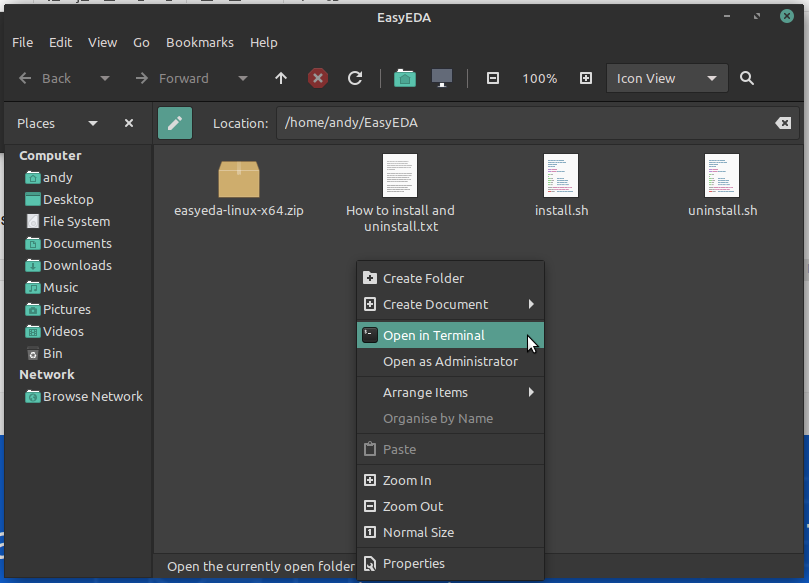Viewport: 809px width, 583px height.
Task: Open the Forward history dropdown arrow
Action: coord(242,78)
